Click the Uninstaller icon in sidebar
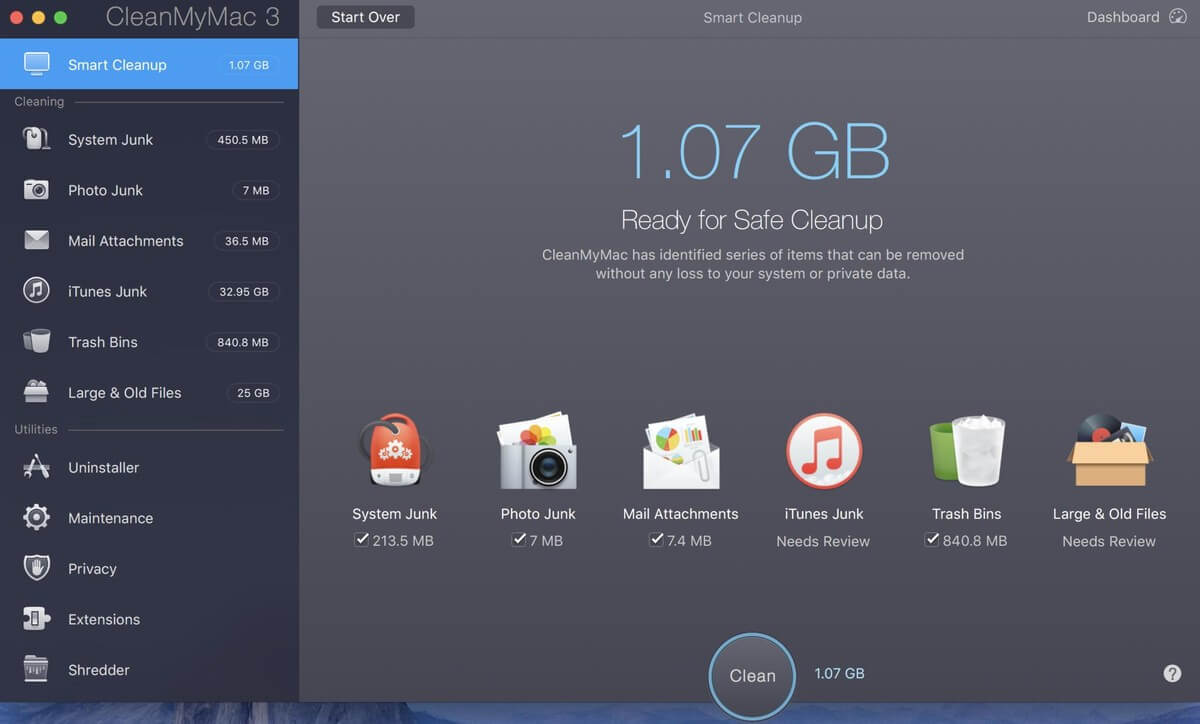Screen dimensions: 1200x724 pyautogui.click(x=37, y=467)
